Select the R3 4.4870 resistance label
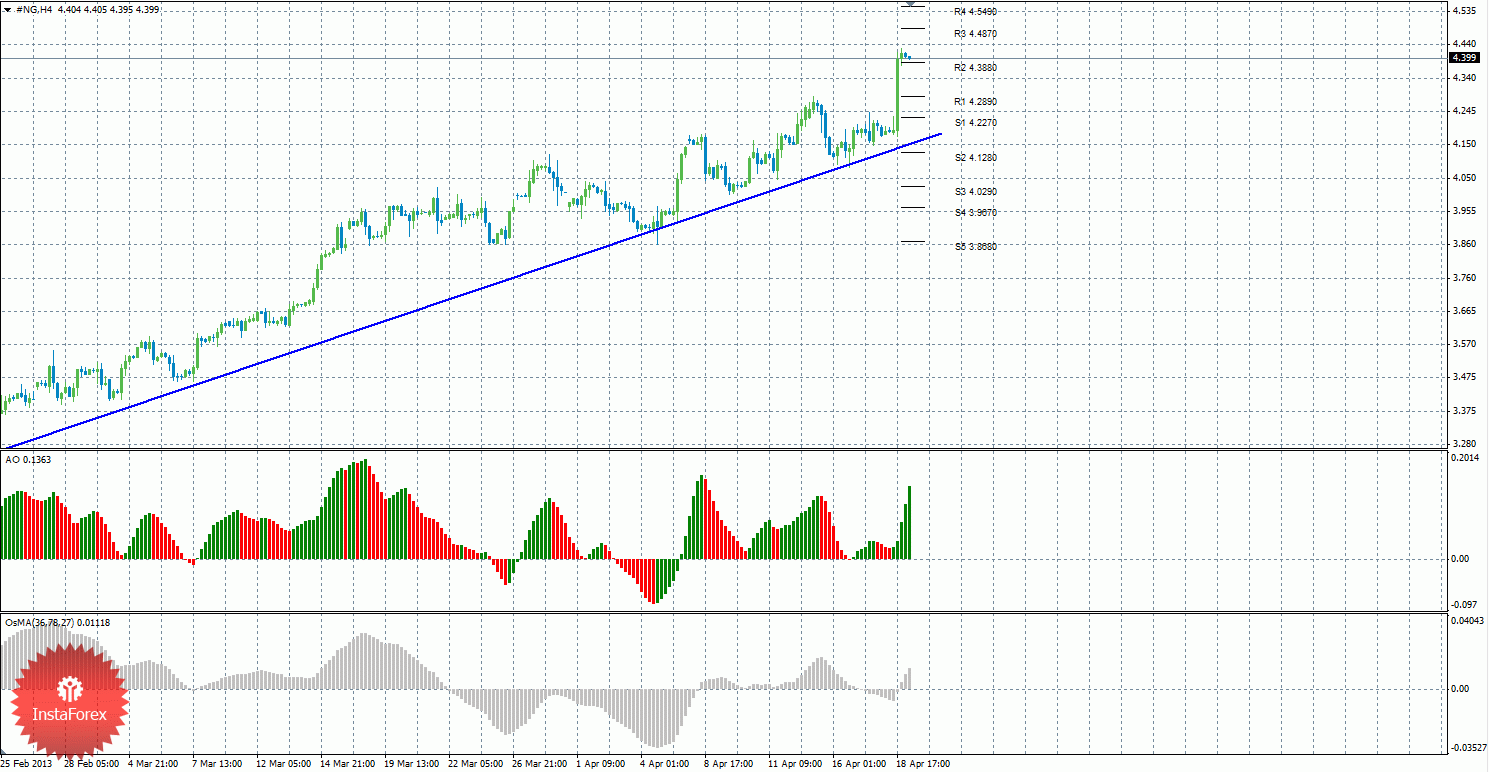This screenshot has width=1489, height=772. coord(975,34)
